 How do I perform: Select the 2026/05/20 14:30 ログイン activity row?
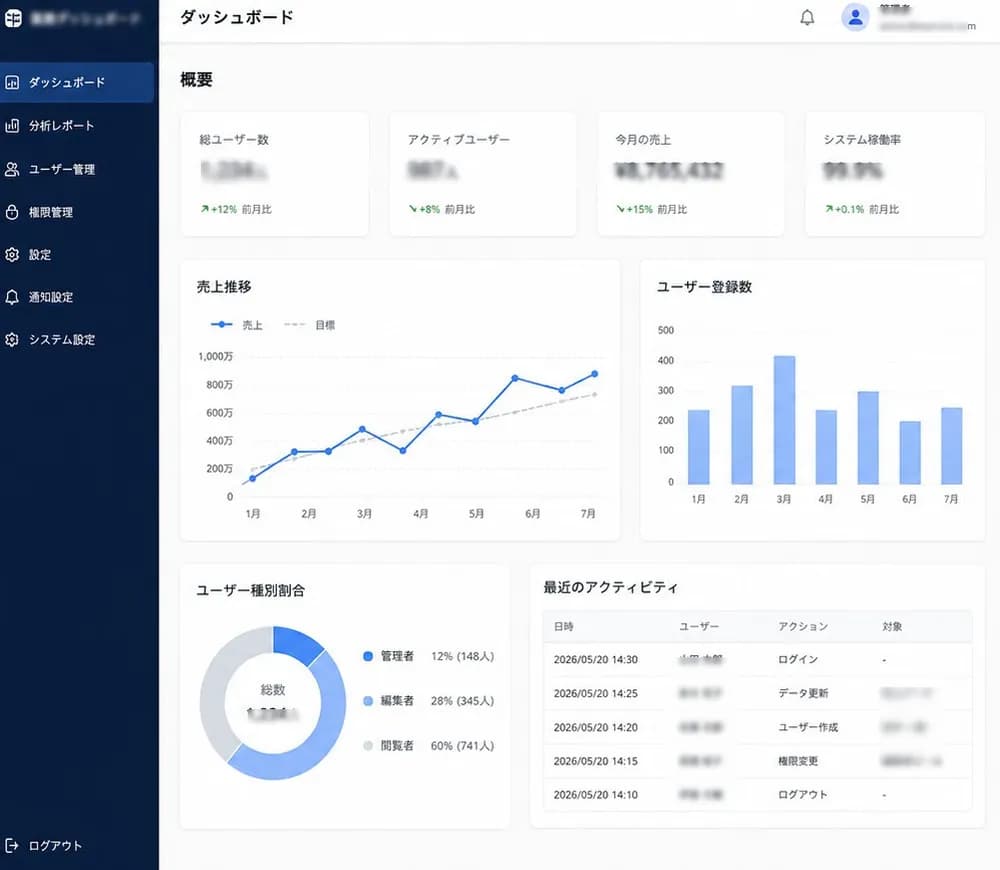pos(758,660)
